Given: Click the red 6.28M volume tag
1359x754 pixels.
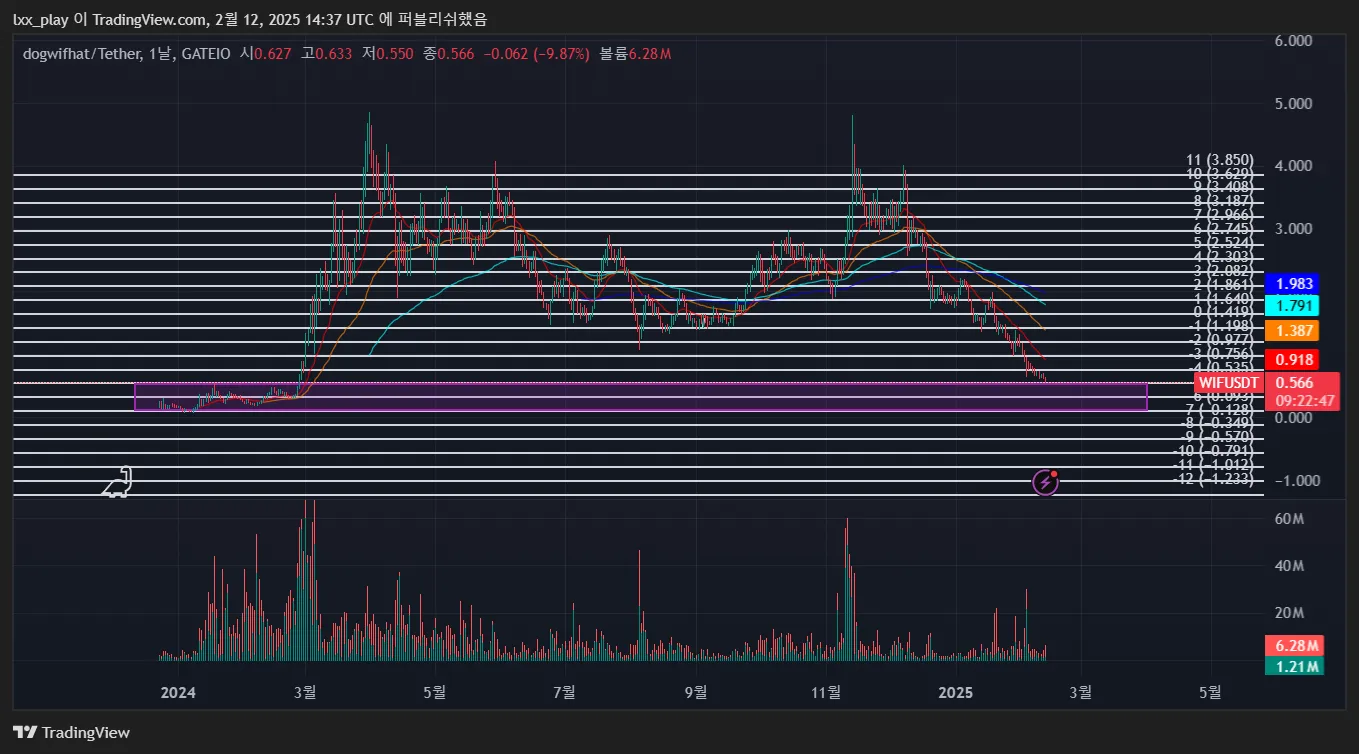Looking at the screenshot, I should click(x=1294, y=645).
